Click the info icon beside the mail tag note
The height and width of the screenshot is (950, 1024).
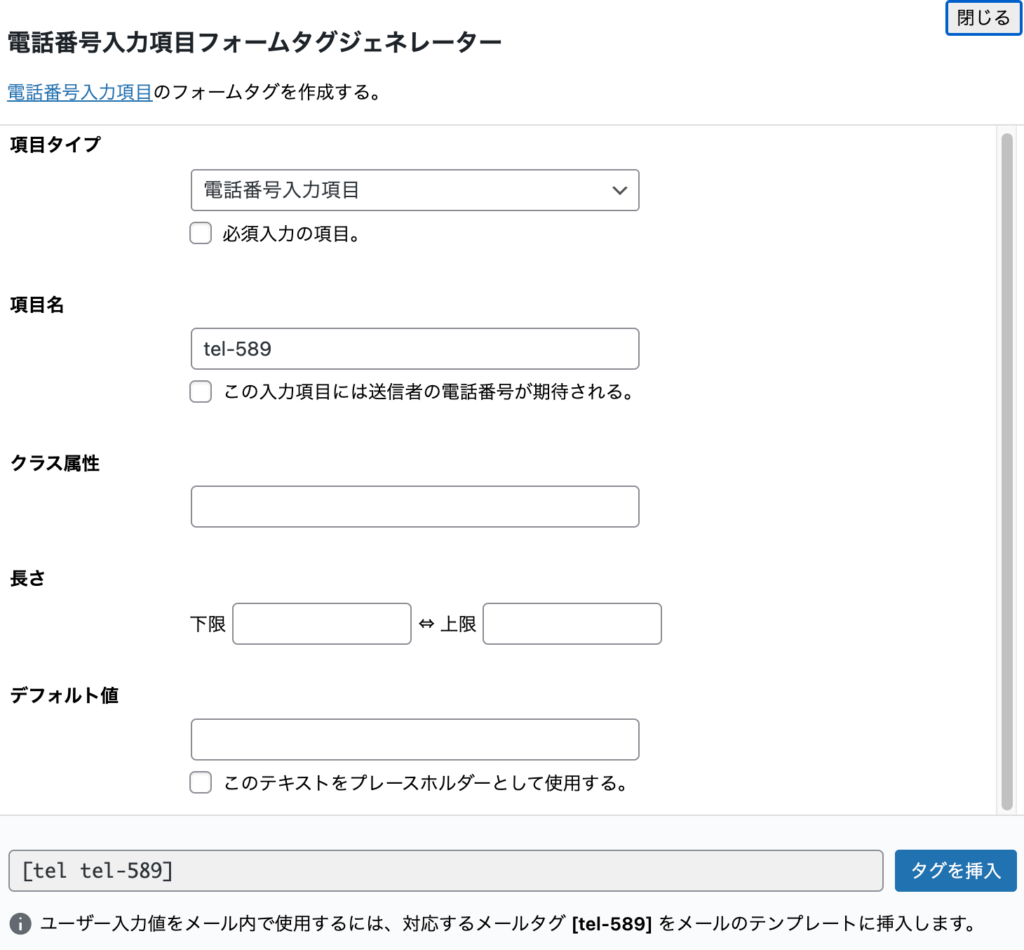18,922
